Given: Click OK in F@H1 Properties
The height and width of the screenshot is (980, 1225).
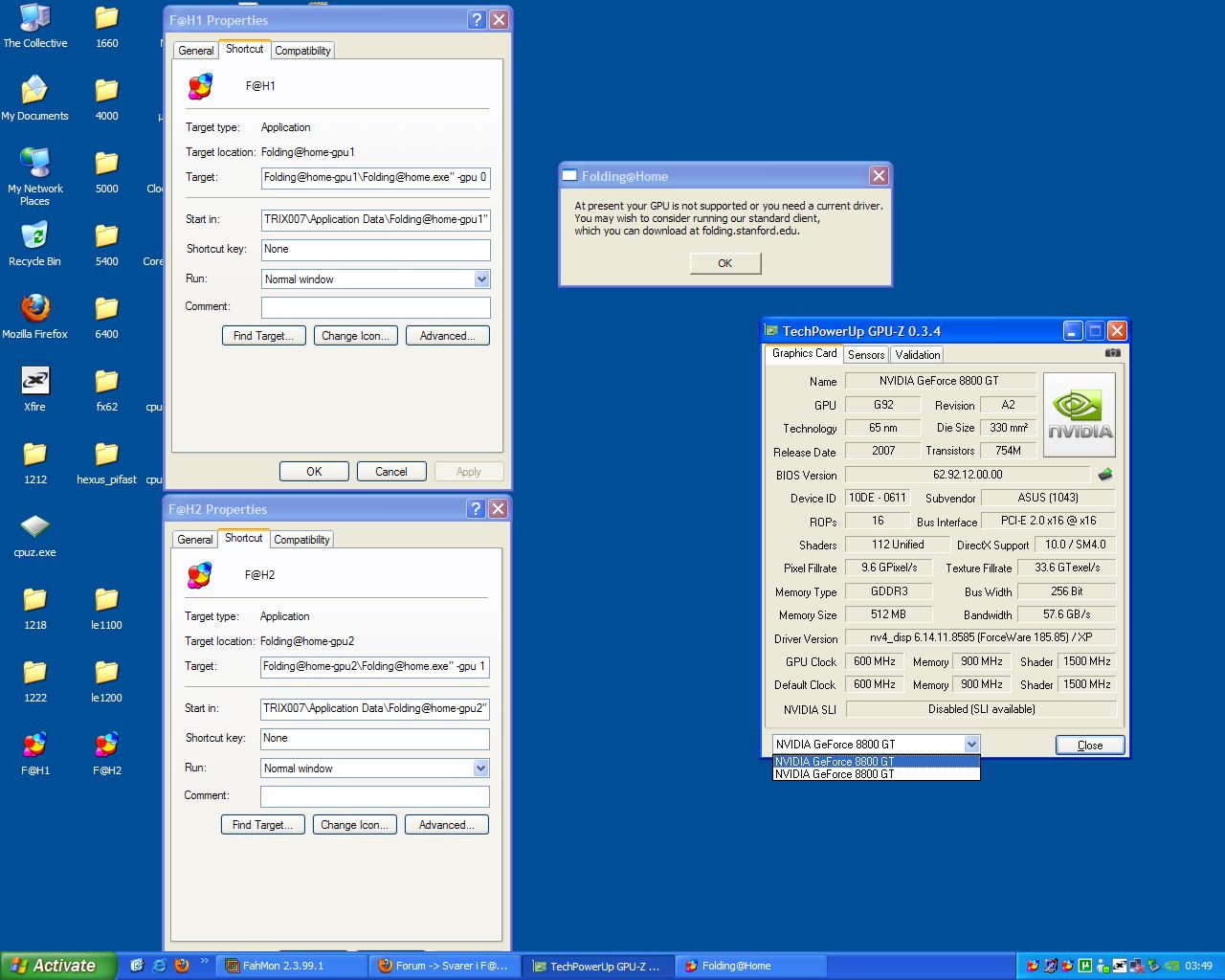Looking at the screenshot, I should pos(314,472).
